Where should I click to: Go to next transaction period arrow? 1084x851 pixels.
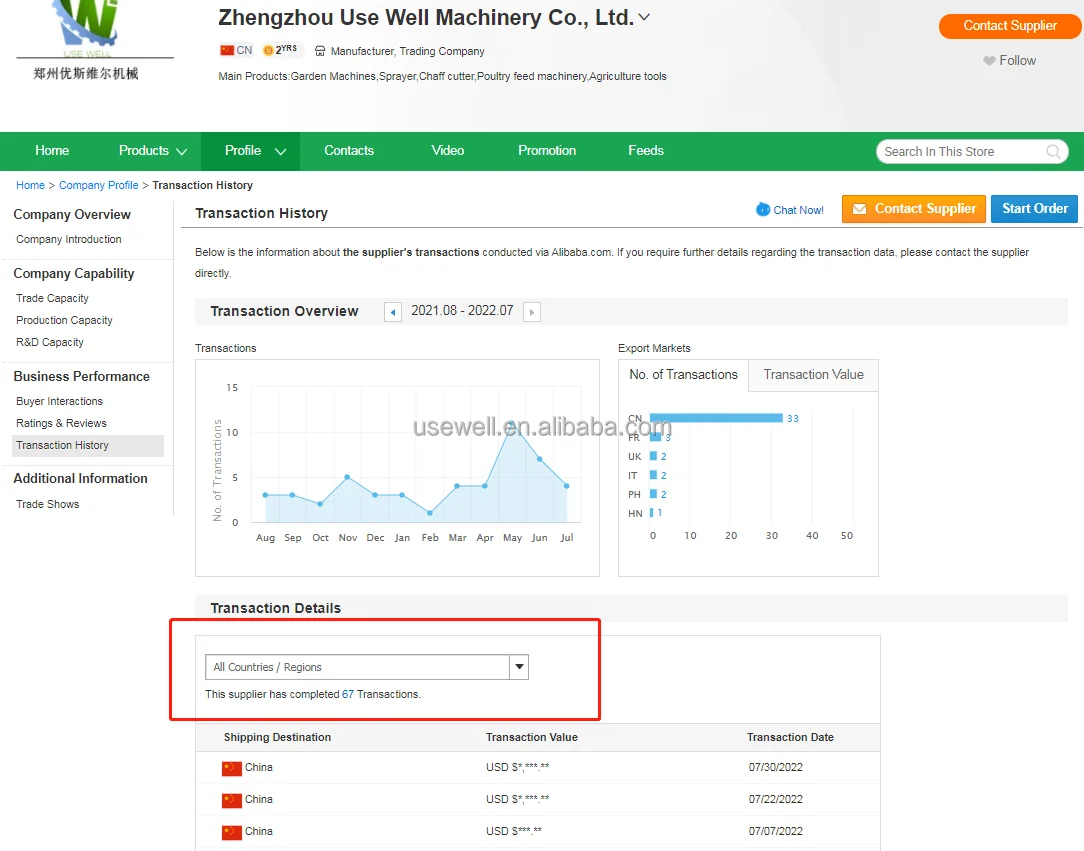tap(532, 312)
